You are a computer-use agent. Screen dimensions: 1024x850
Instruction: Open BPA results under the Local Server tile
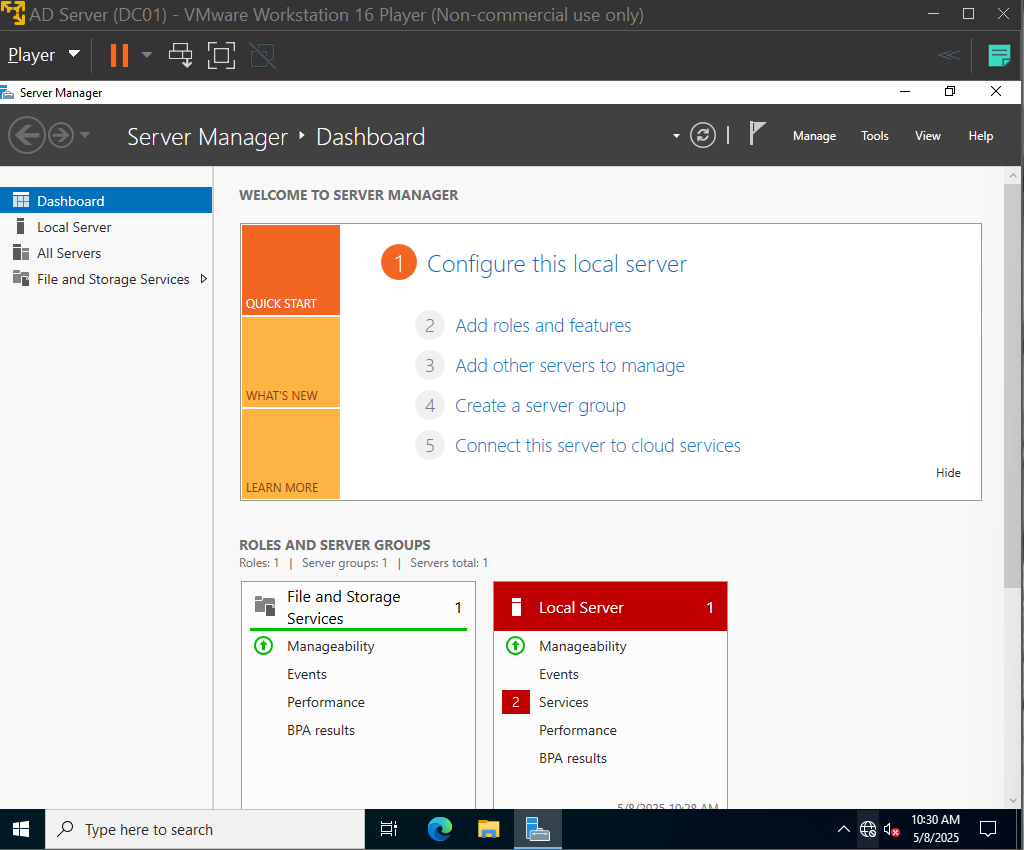[573, 759]
